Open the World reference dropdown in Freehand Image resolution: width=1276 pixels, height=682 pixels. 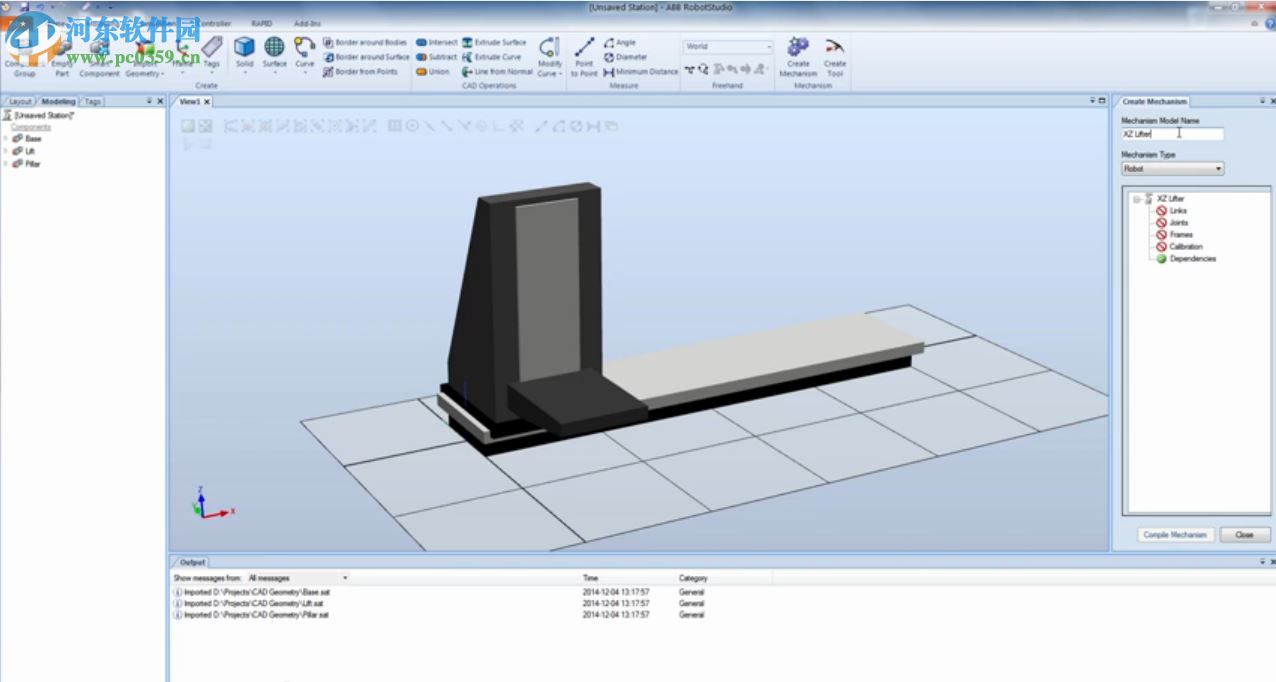[770, 45]
